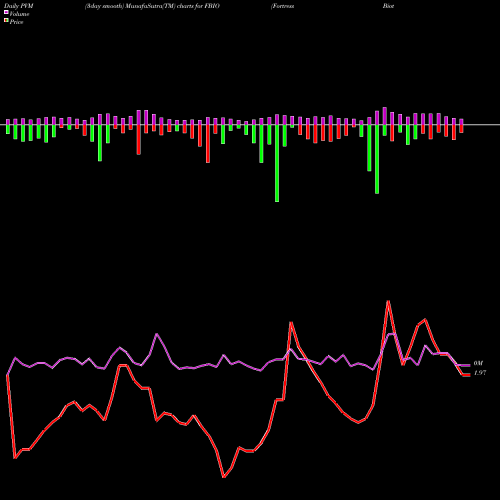Click the '(Fortress' company name text
The height and width of the screenshot is (500, 500).
tap(283, 6)
